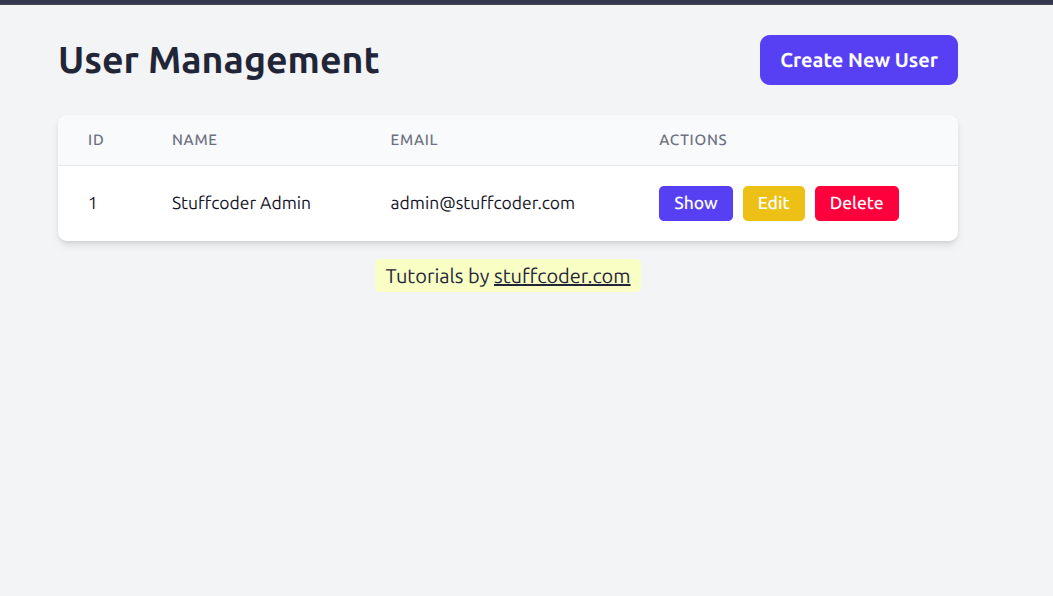Click the NAME column header
The height and width of the screenshot is (596, 1053).
tap(194, 140)
